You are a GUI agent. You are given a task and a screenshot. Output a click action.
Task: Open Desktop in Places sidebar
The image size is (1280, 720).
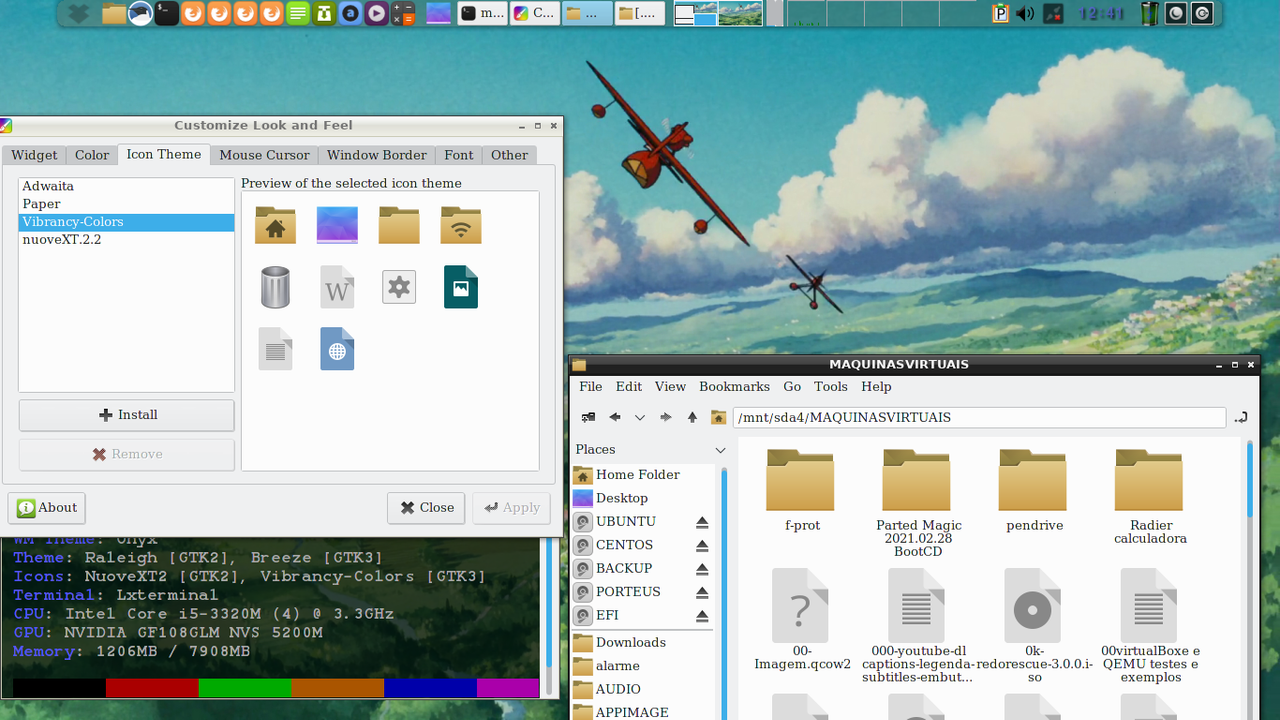643,498
